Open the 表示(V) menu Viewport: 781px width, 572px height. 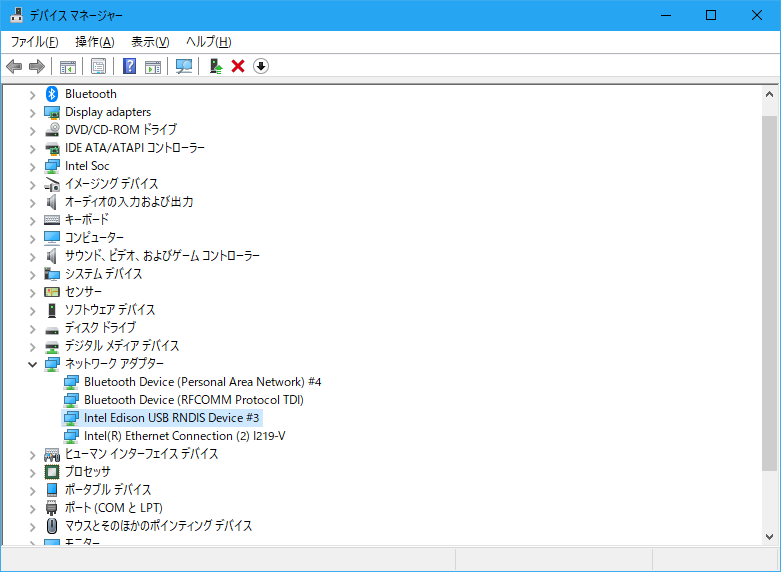pyautogui.click(x=150, y=41)
